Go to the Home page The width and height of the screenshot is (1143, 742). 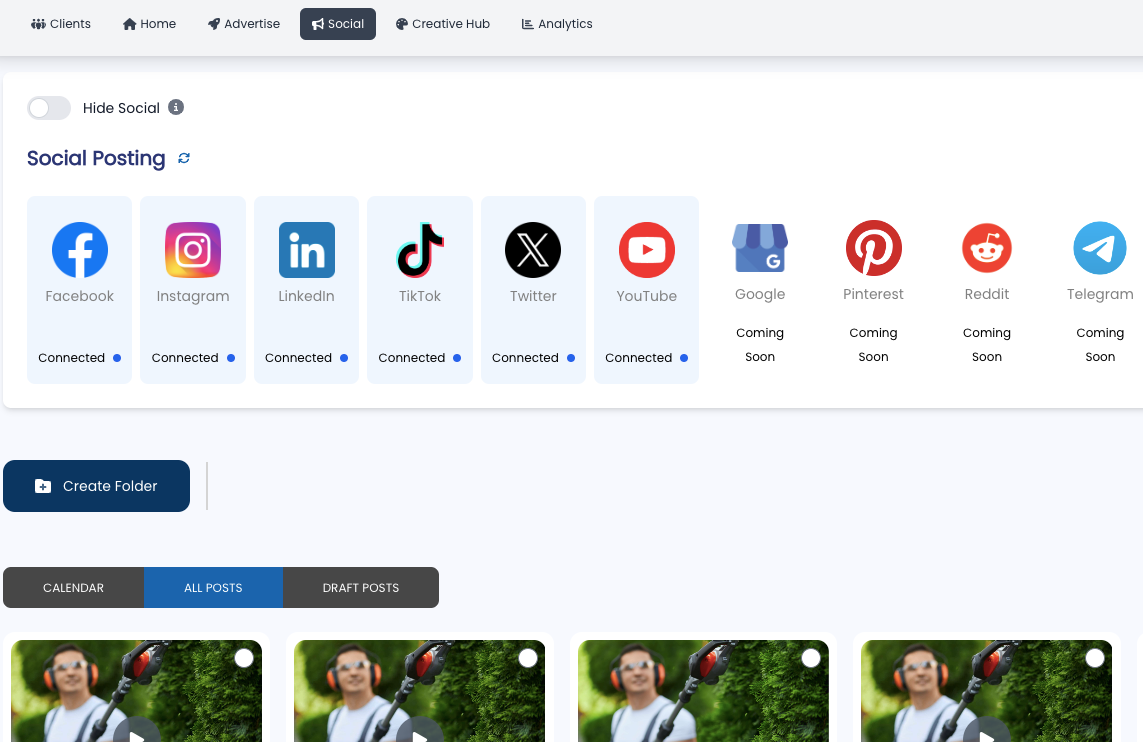[149, 24]
